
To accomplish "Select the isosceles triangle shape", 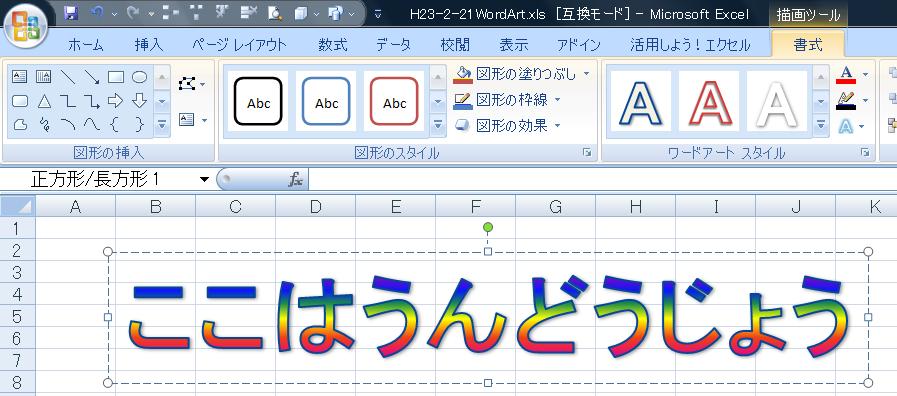I will click(44, 101).
